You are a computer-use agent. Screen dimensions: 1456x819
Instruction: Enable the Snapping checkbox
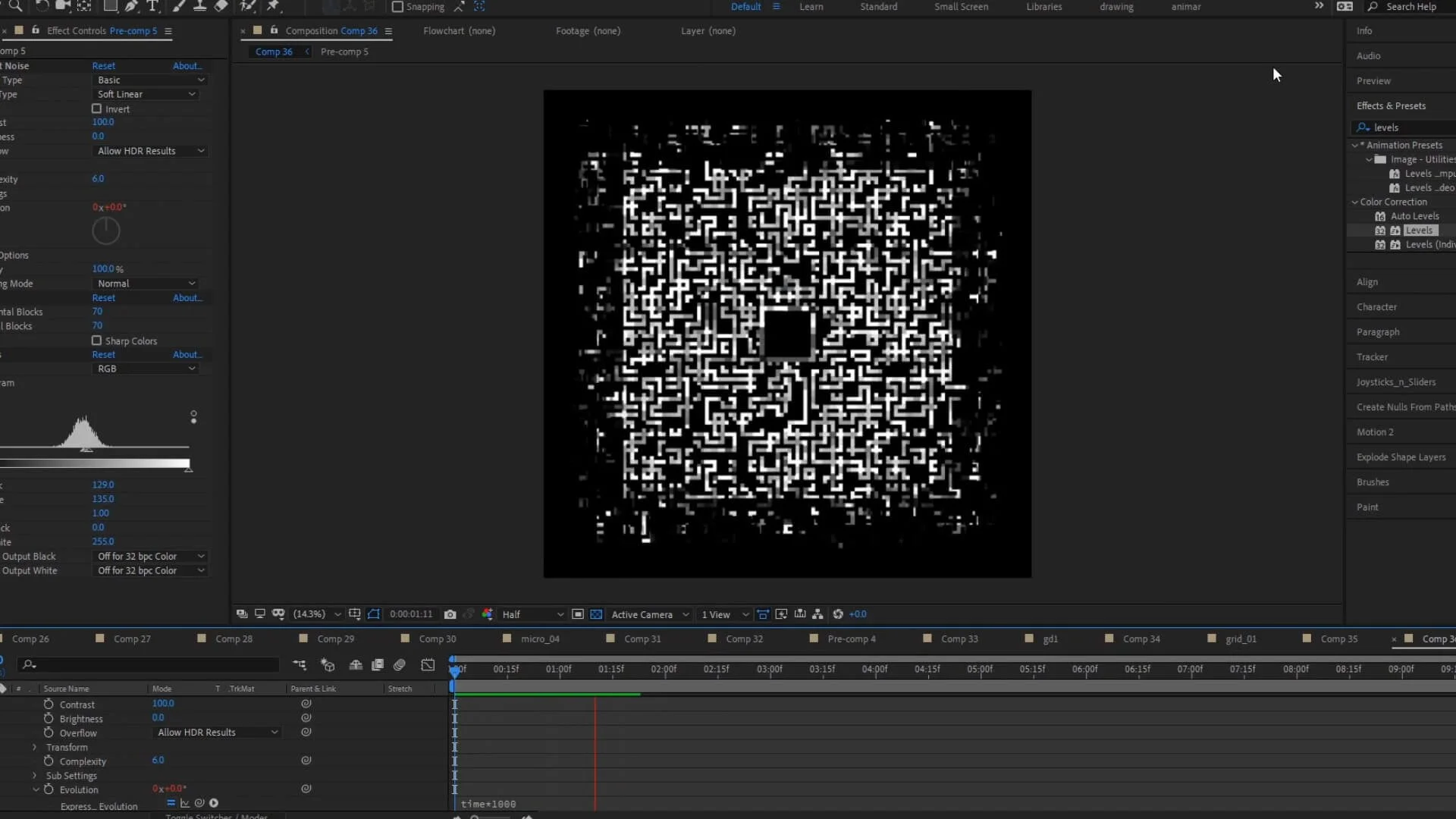(x=397, y=7)
